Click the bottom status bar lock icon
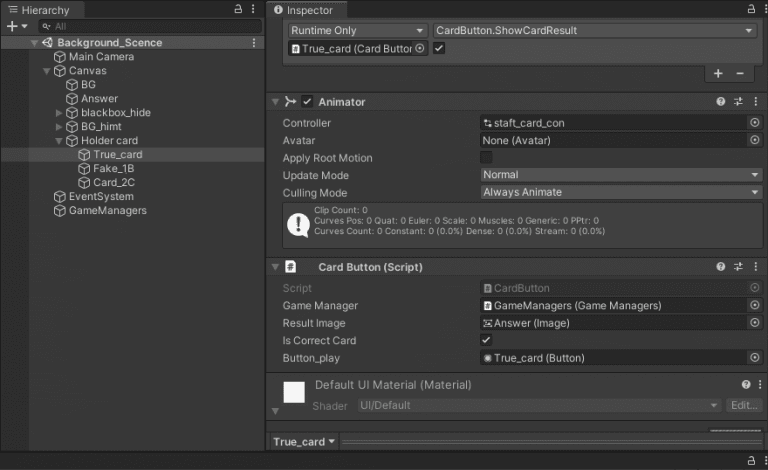The width and height of the screenshot is (768, 470). tap(751, 460)
